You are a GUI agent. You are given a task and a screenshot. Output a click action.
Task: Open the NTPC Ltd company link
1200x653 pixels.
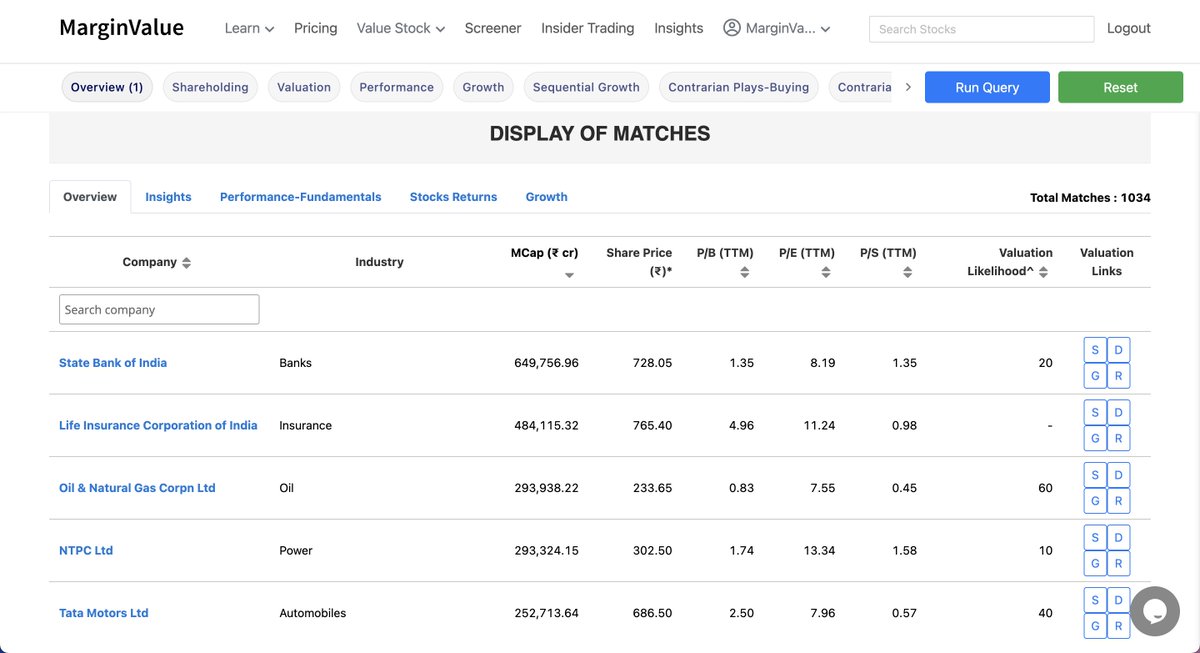86,550
